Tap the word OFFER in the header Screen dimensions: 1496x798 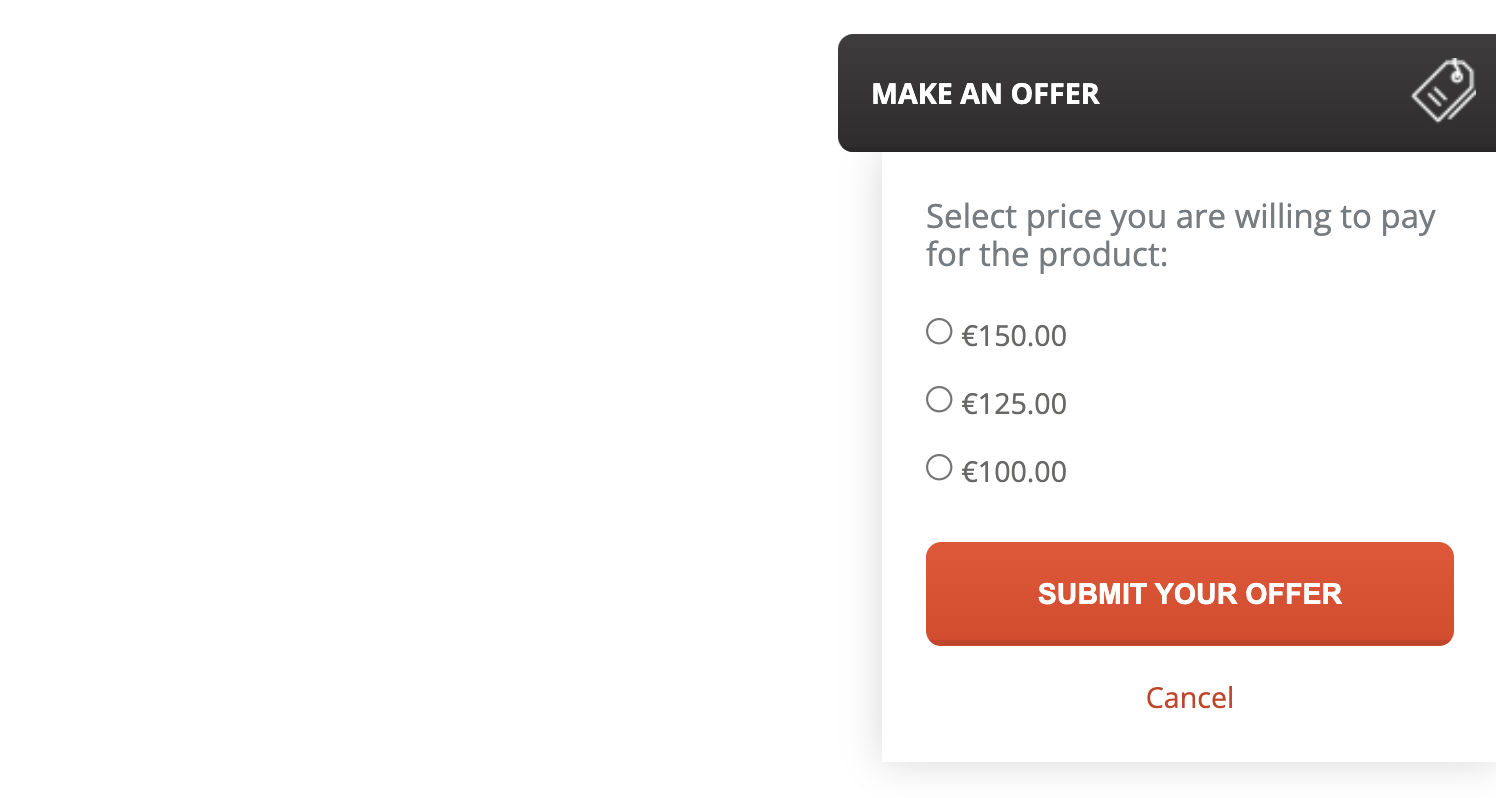[1055, 94]
